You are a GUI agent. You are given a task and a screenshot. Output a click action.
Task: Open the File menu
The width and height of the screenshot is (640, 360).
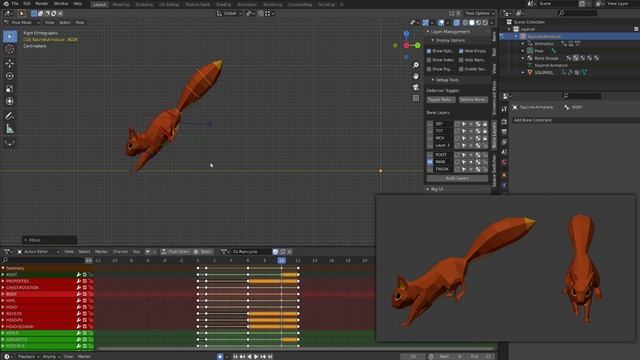click(15, 3)
